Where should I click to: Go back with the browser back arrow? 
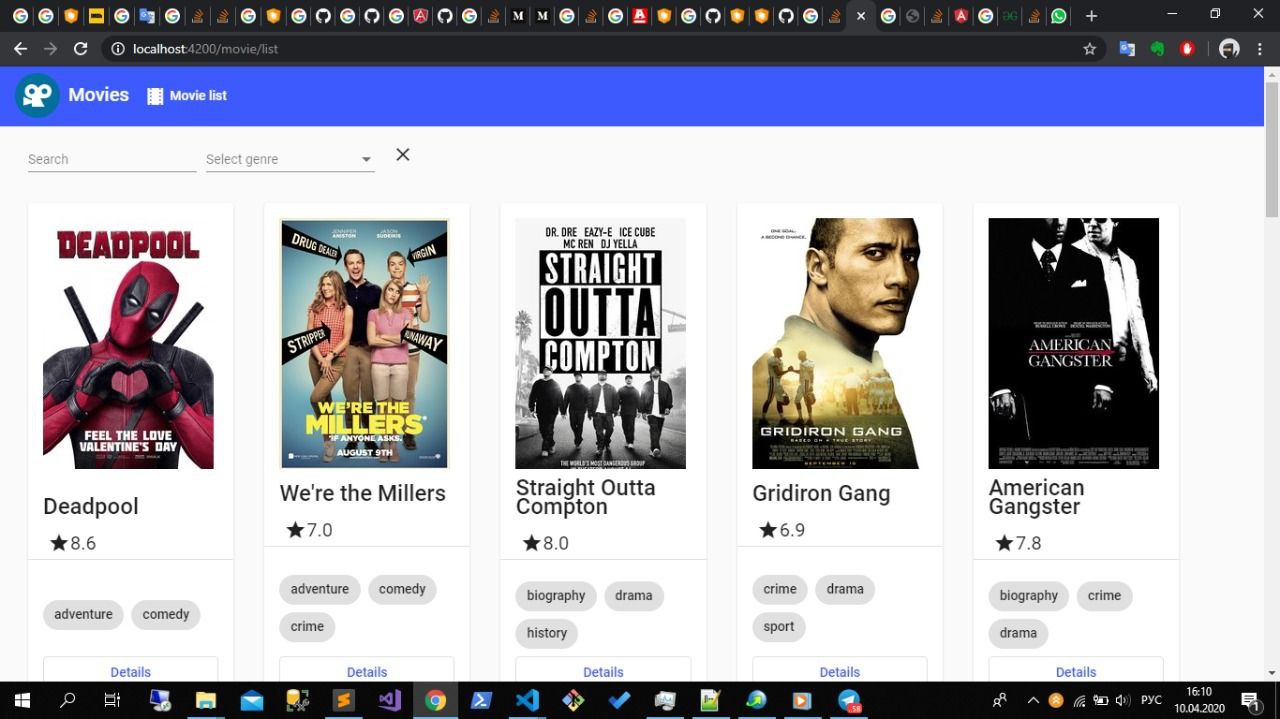coord(21,49)
